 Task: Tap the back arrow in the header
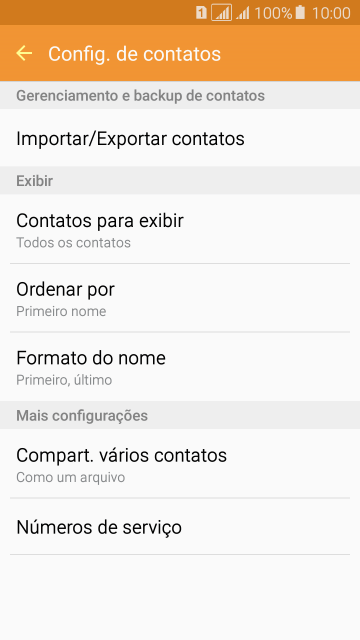(24, 53)
